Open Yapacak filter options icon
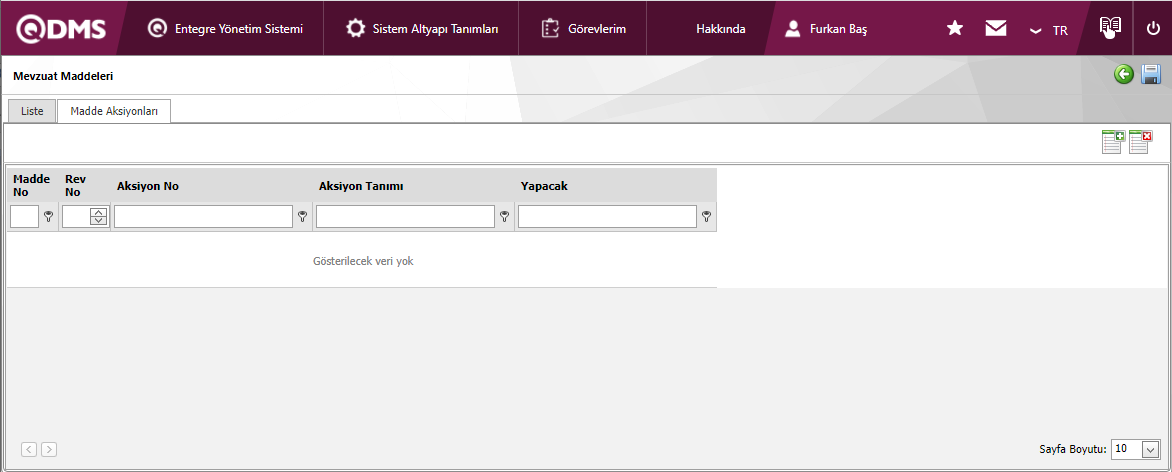Screen dimensions: 1172x472 point(706,217)
